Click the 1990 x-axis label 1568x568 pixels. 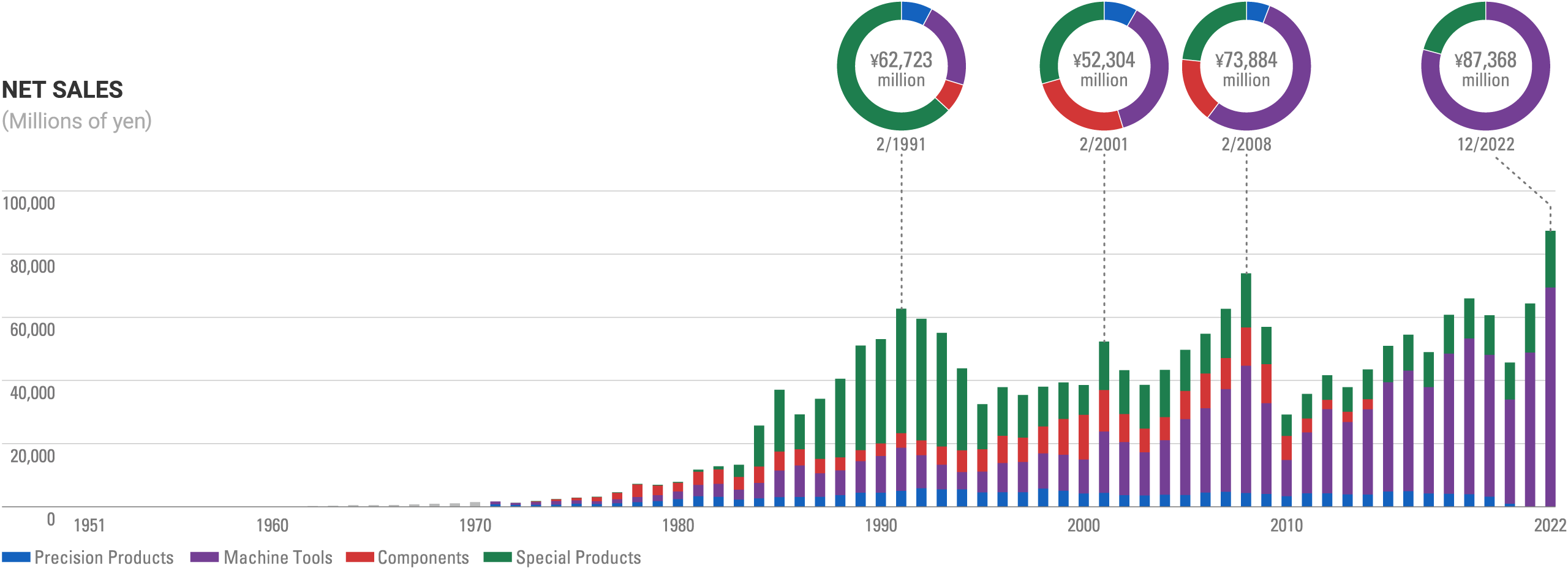tap(881, 525)
